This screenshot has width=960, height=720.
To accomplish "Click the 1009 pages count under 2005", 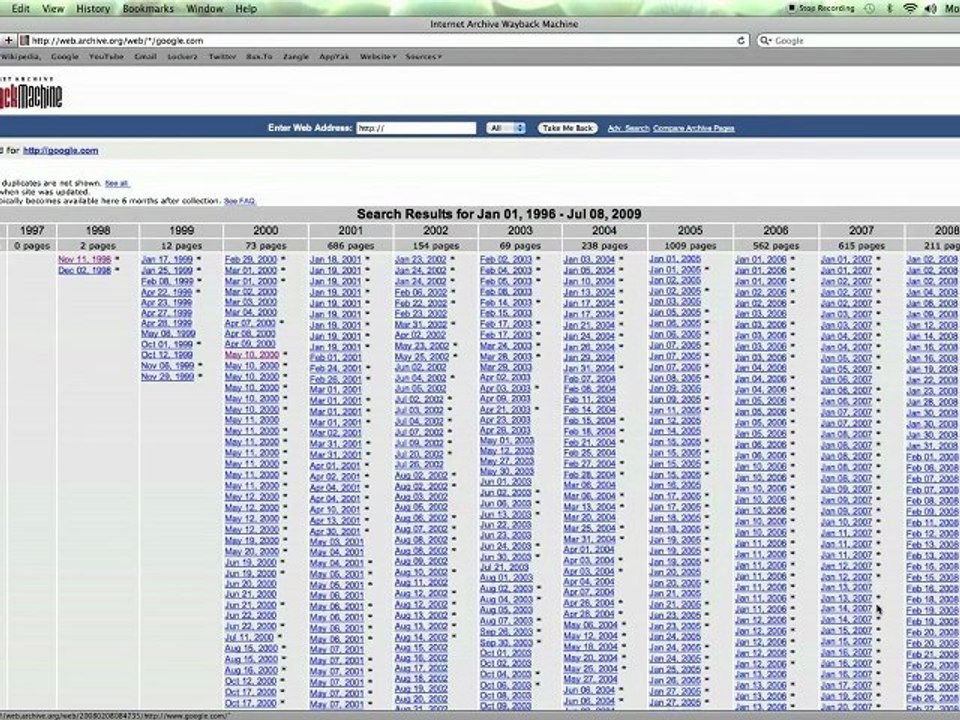I will coord(690,246).
